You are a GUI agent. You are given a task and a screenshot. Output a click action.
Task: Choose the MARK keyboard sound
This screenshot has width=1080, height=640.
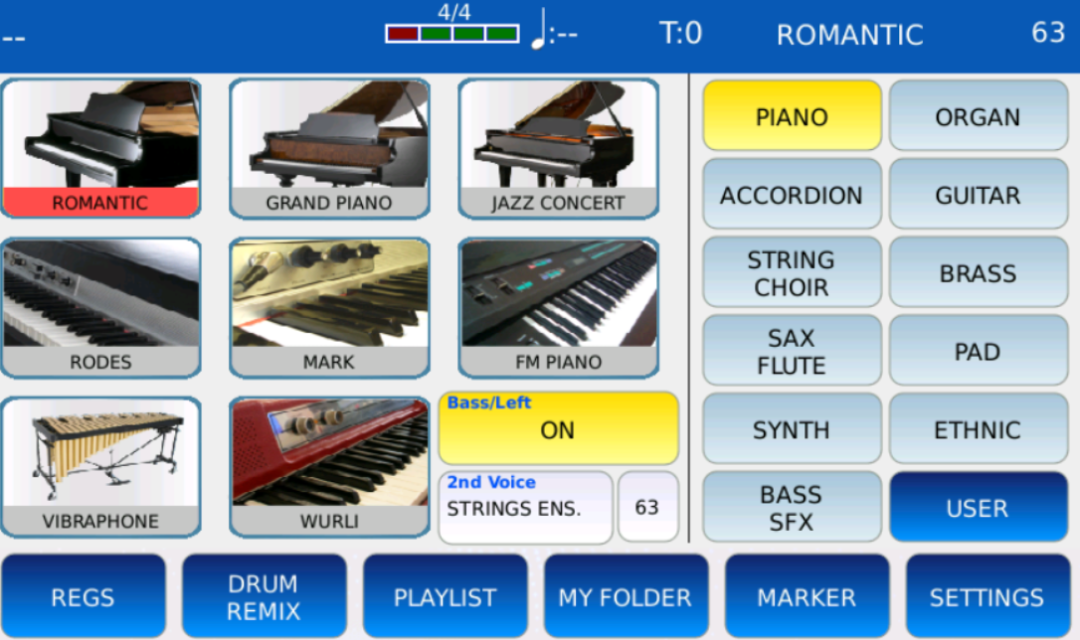coord(329,307)
